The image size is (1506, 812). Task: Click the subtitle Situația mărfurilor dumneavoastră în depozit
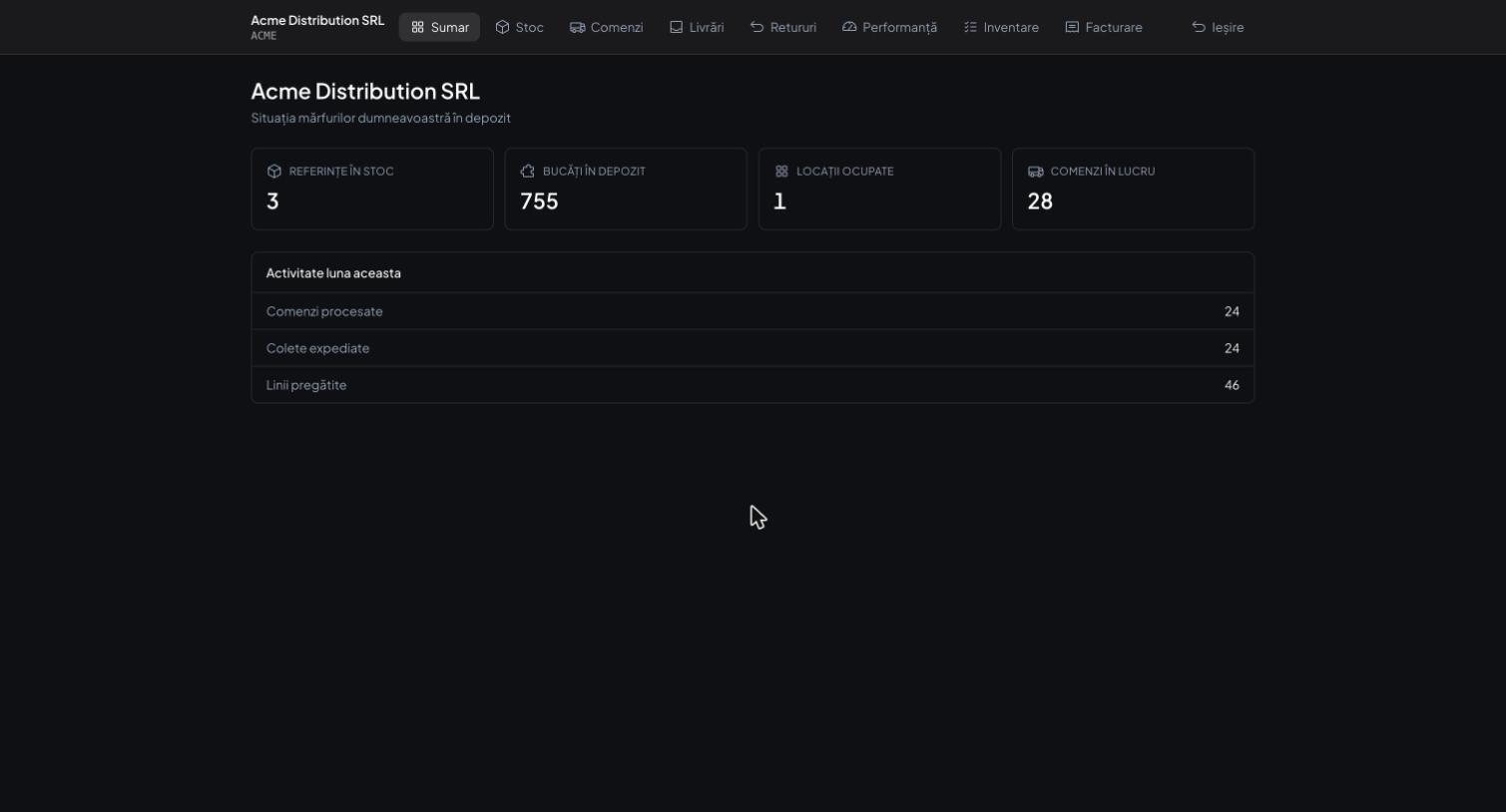click(380, 118)
